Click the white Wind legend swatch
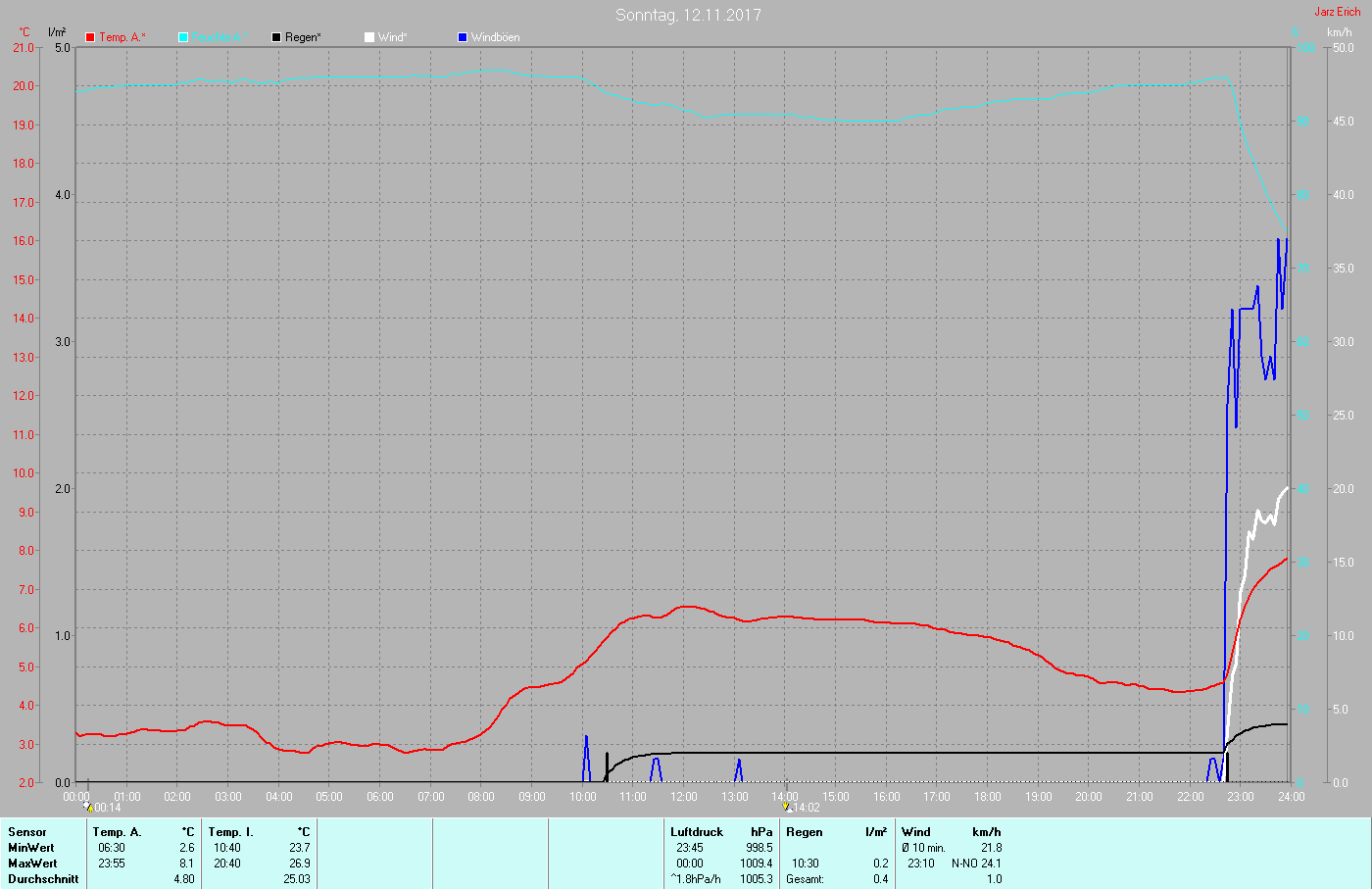 click(x=369, y=37)
